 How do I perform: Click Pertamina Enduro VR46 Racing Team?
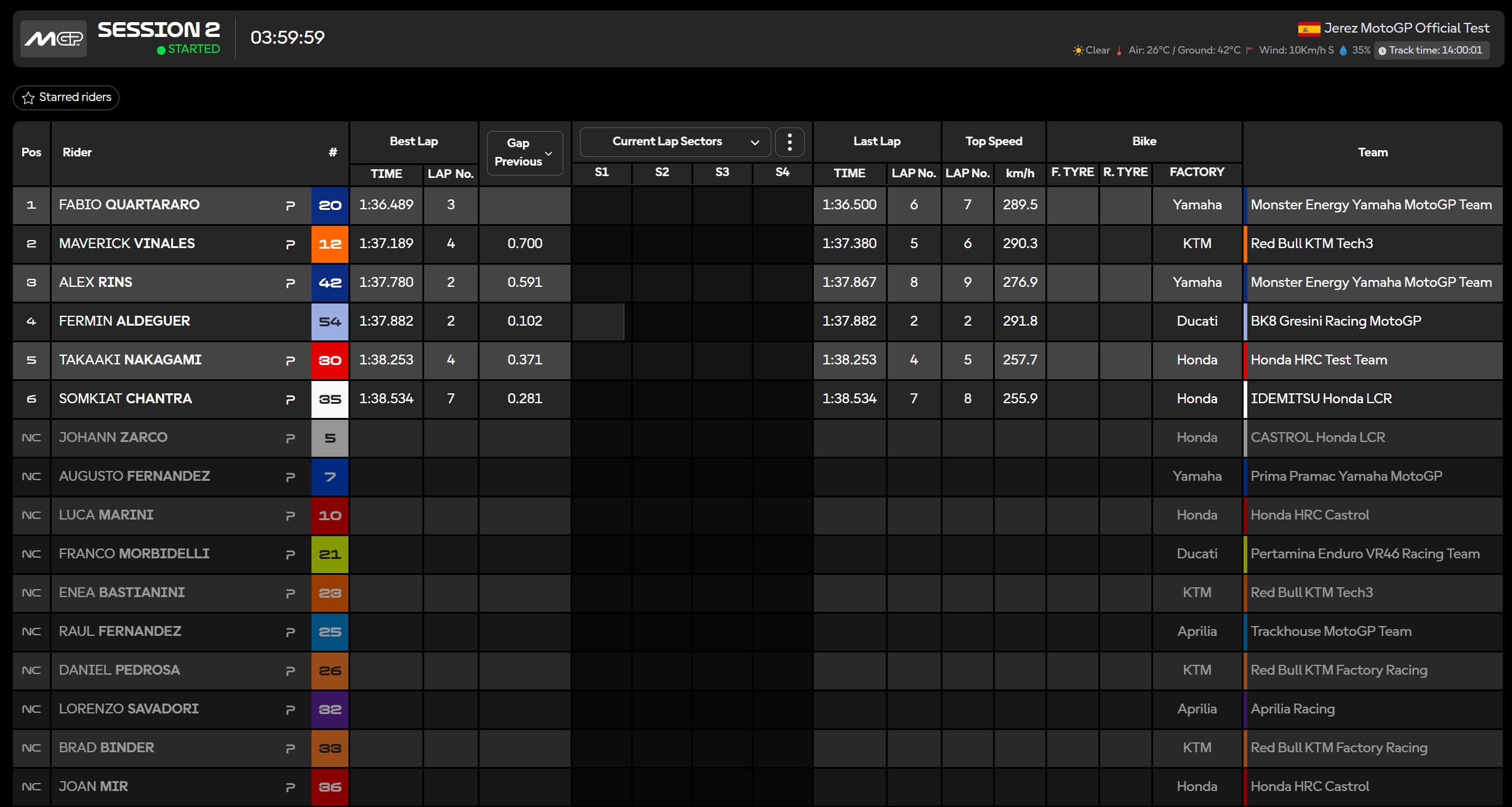tap(1365, 554)
